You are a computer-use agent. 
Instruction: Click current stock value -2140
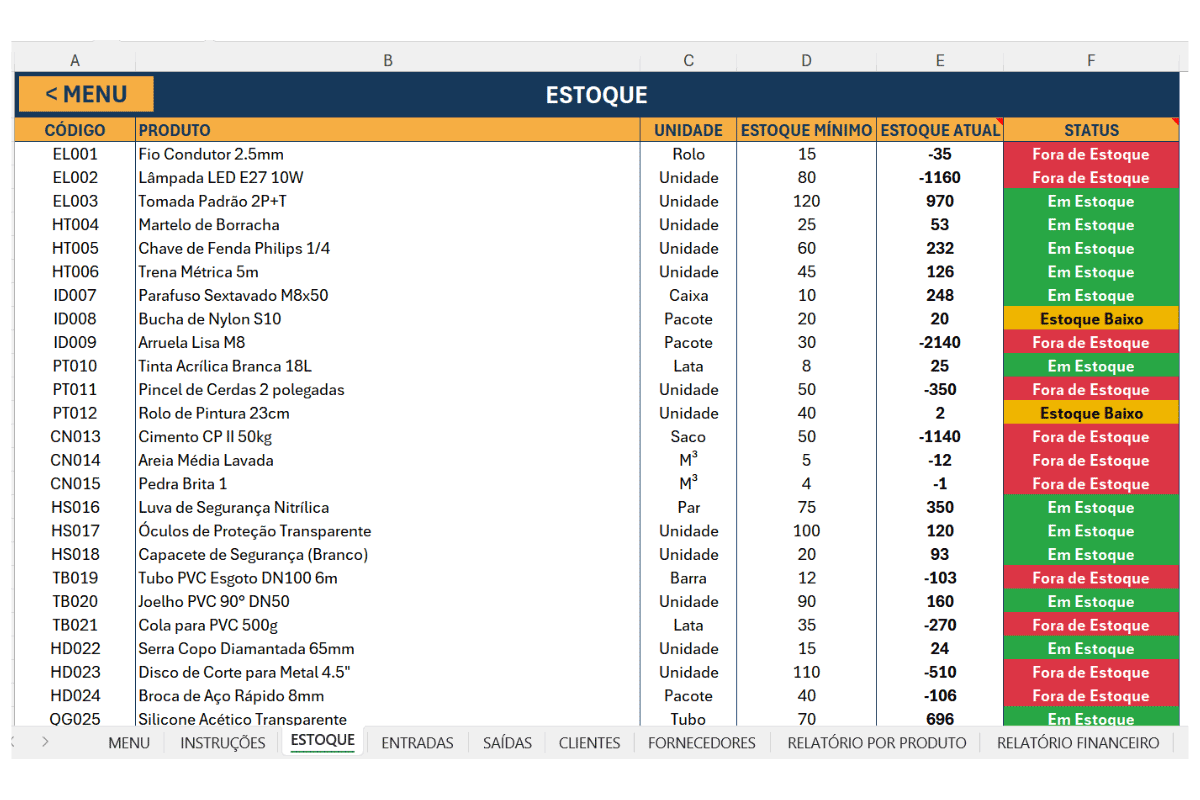coord(940,342)
